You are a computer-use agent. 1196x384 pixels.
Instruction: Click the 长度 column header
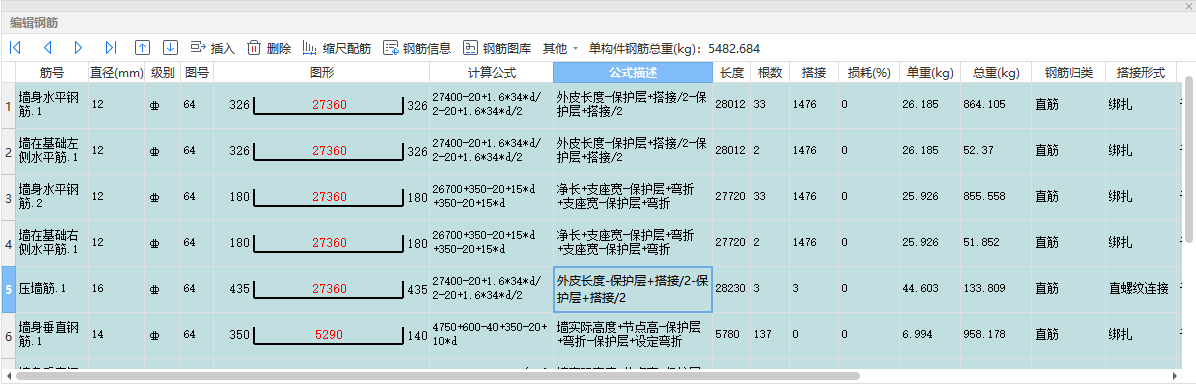coord(731,73)
